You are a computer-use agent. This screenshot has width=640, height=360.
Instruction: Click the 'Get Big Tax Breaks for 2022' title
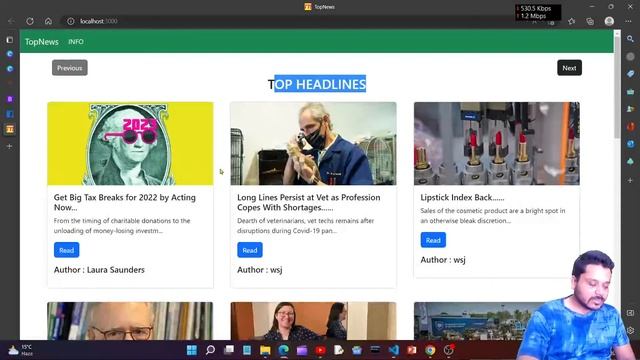[x=124, y=202]
